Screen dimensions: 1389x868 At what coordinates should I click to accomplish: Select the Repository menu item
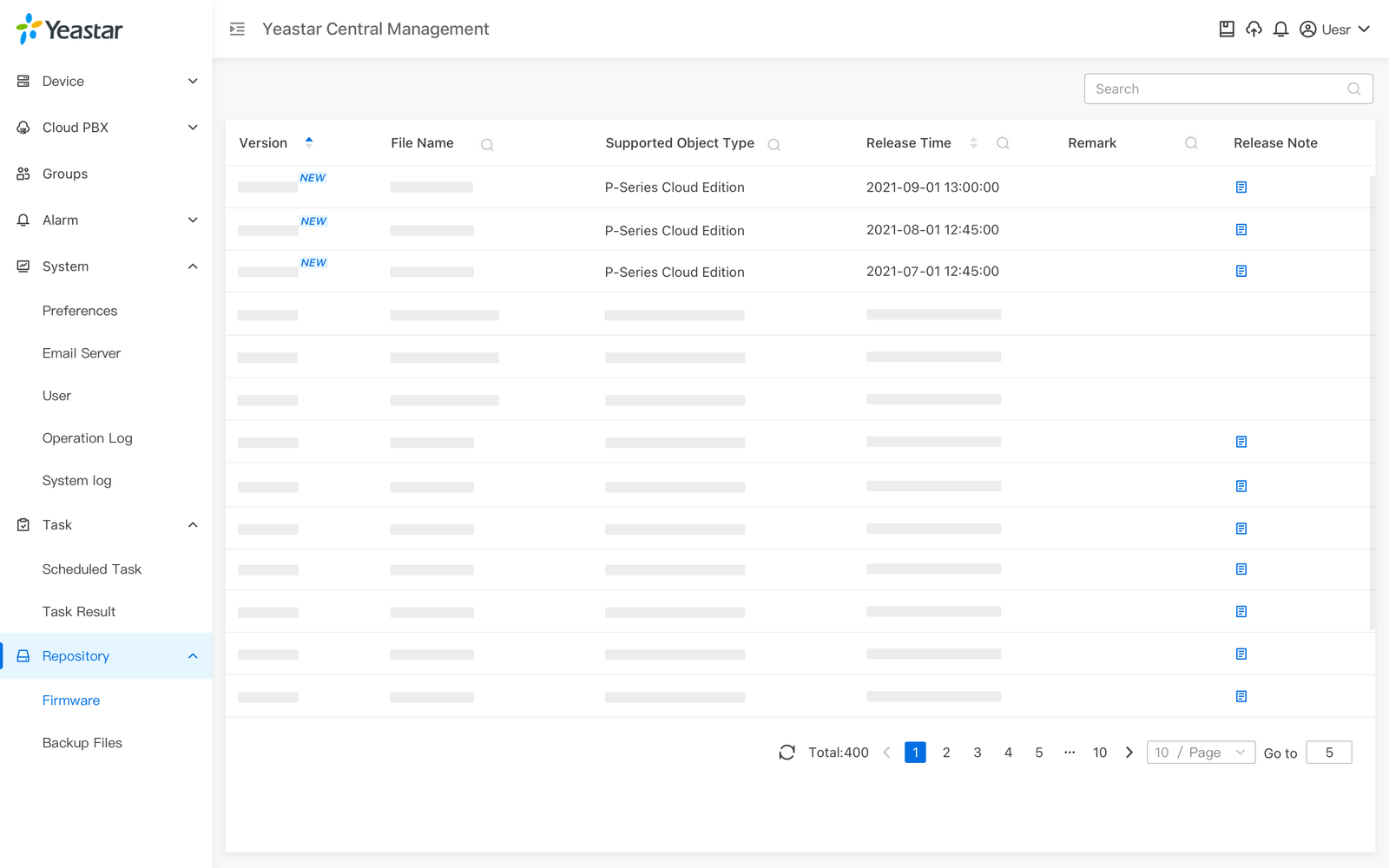[x=106, y=656]
